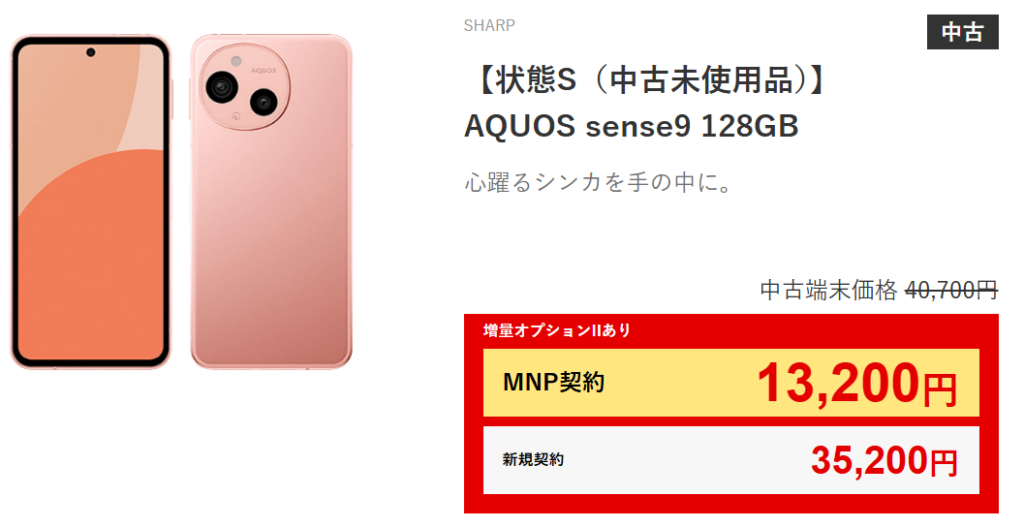The height and width of the screenshot is (528, 1024).
Task: Click the pink back view phone image
Action: pos(271,250)
